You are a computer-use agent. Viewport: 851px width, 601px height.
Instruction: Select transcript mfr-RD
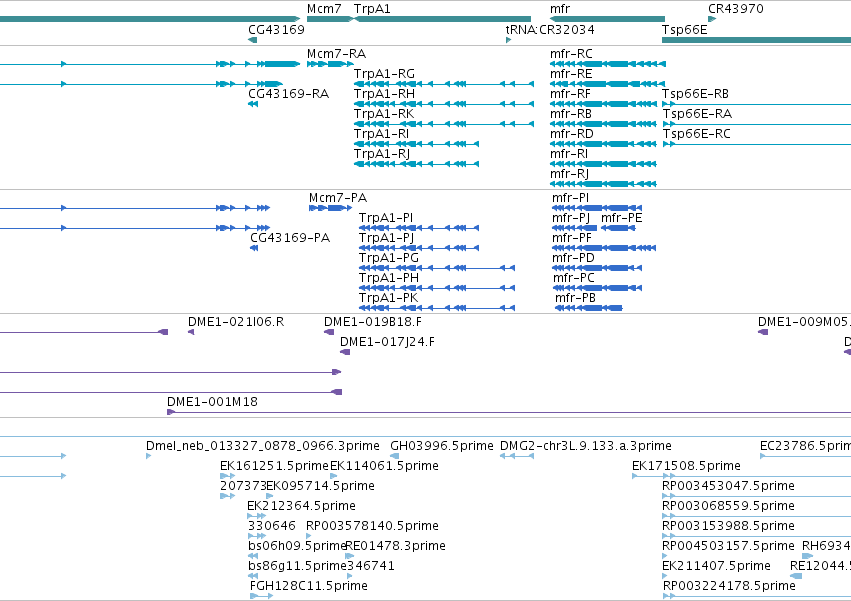(x=571, y=134)
